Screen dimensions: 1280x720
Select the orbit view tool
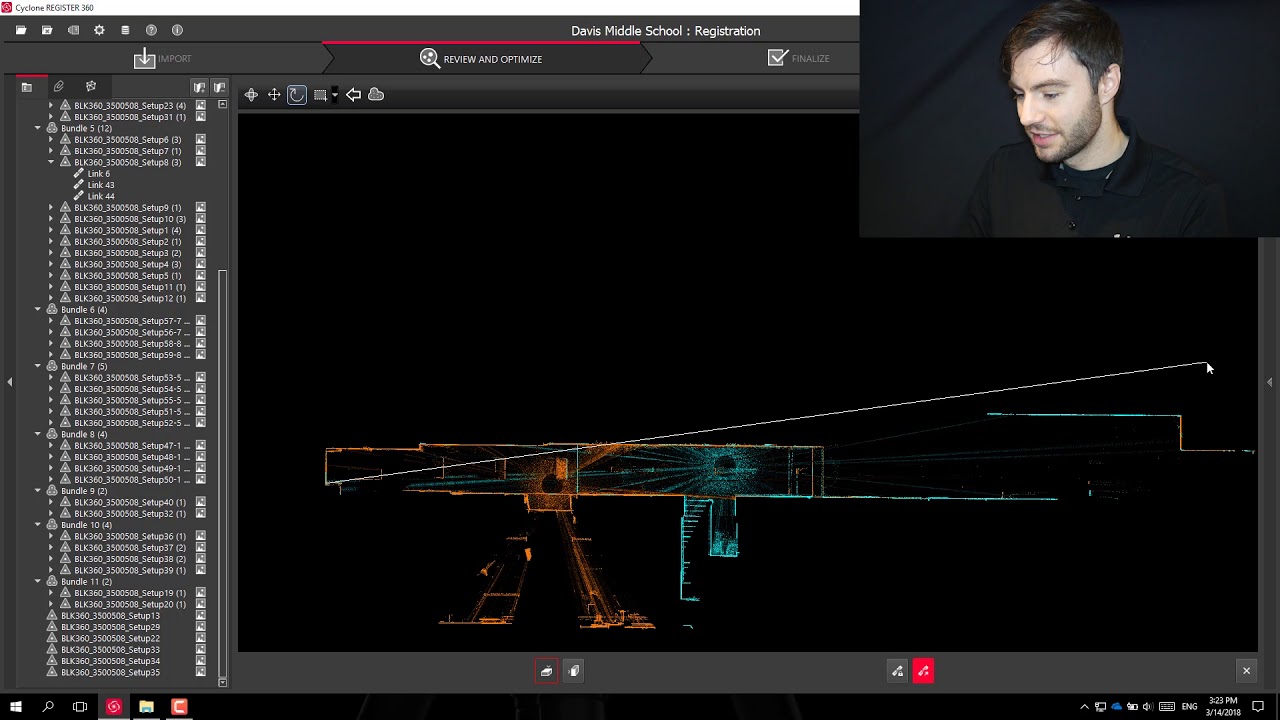[251, 94]
